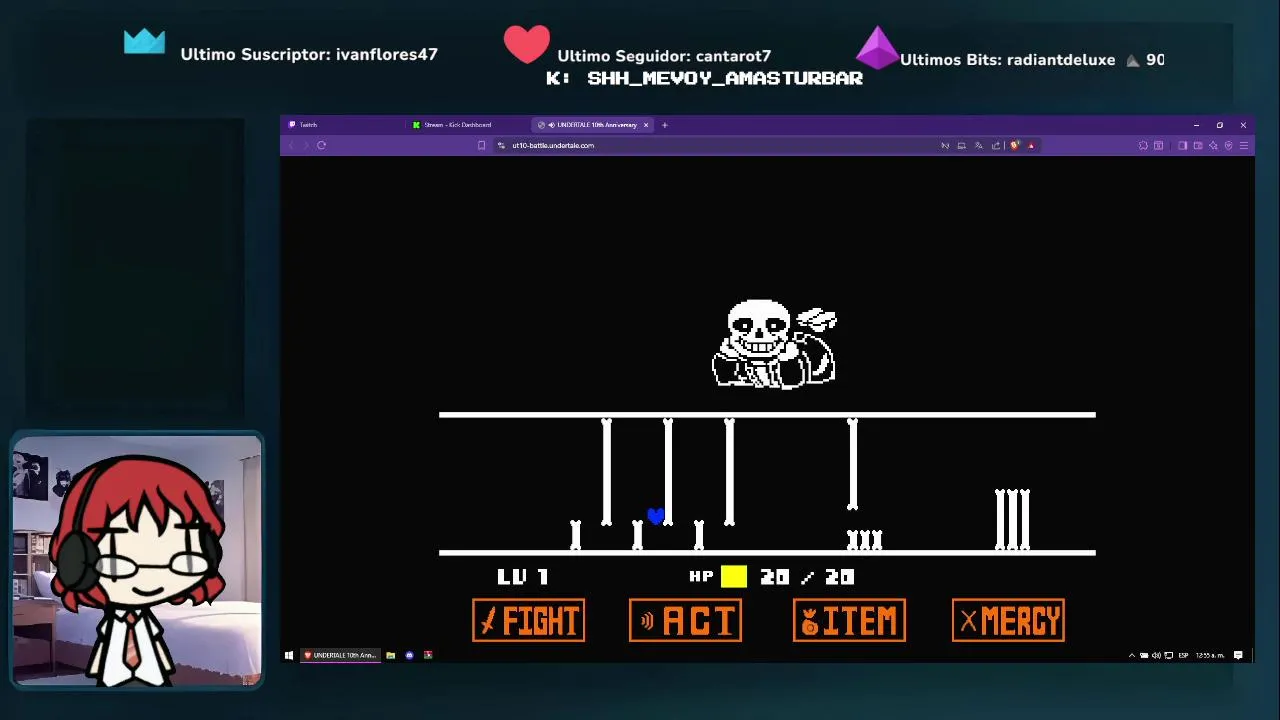Open a new browser tab
The image size is (1280, 720).
pos(665,125)
